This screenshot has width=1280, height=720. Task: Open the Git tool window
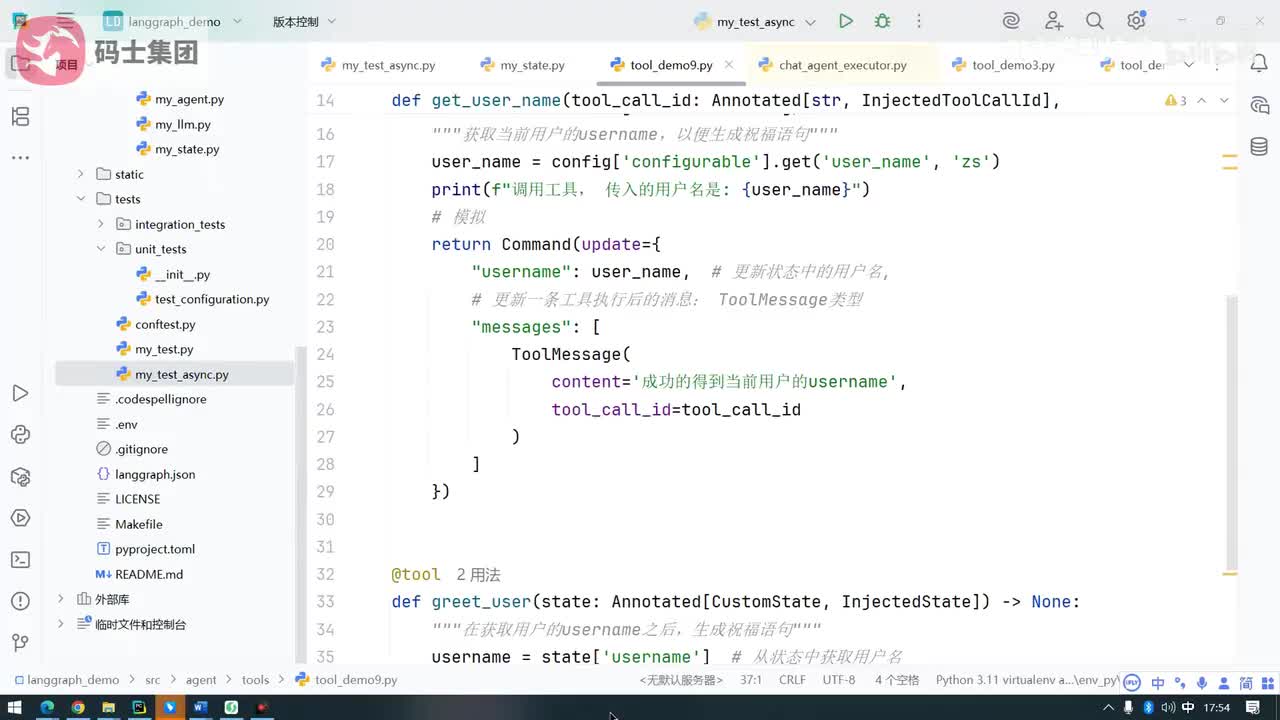(20, 643)
